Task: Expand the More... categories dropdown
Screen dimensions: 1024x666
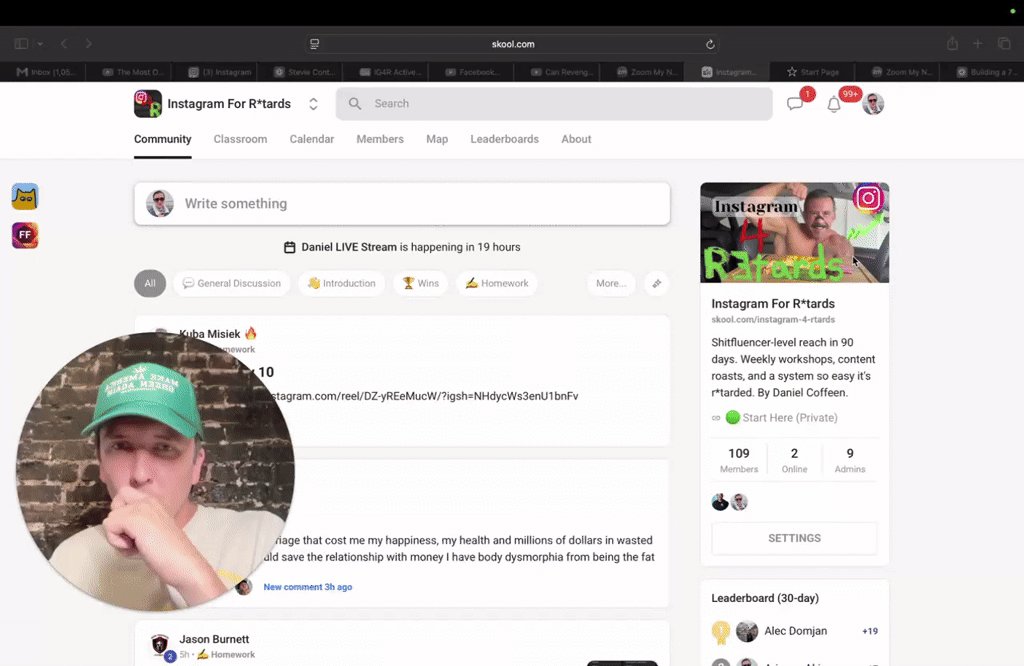Action: click(x=611, y=283)
